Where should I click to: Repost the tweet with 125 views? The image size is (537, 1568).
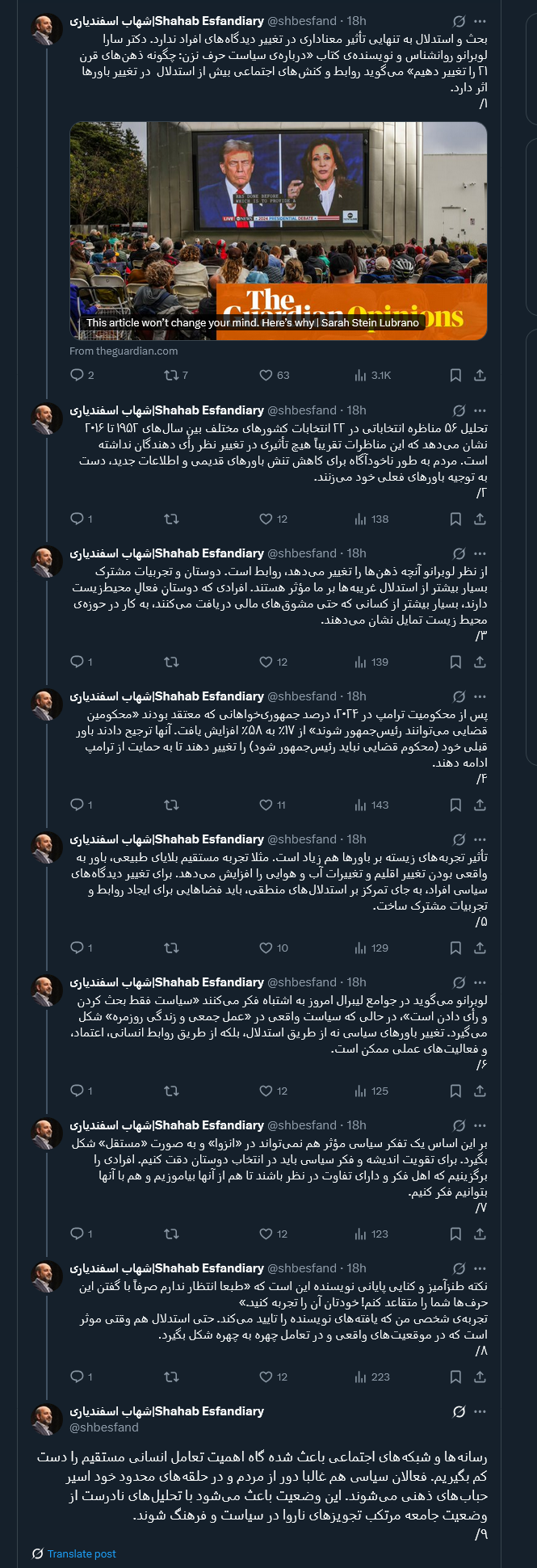[171, 1091]
